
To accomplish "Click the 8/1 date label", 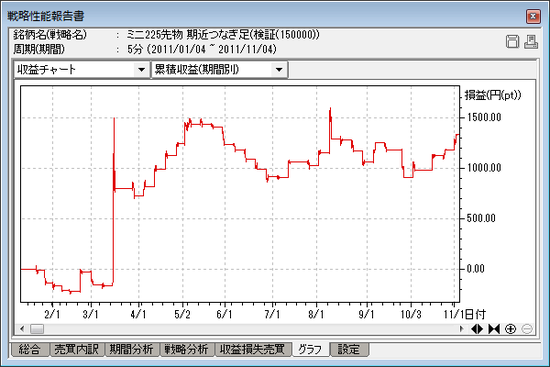I will pyautogui.click(x=316, y=314).
